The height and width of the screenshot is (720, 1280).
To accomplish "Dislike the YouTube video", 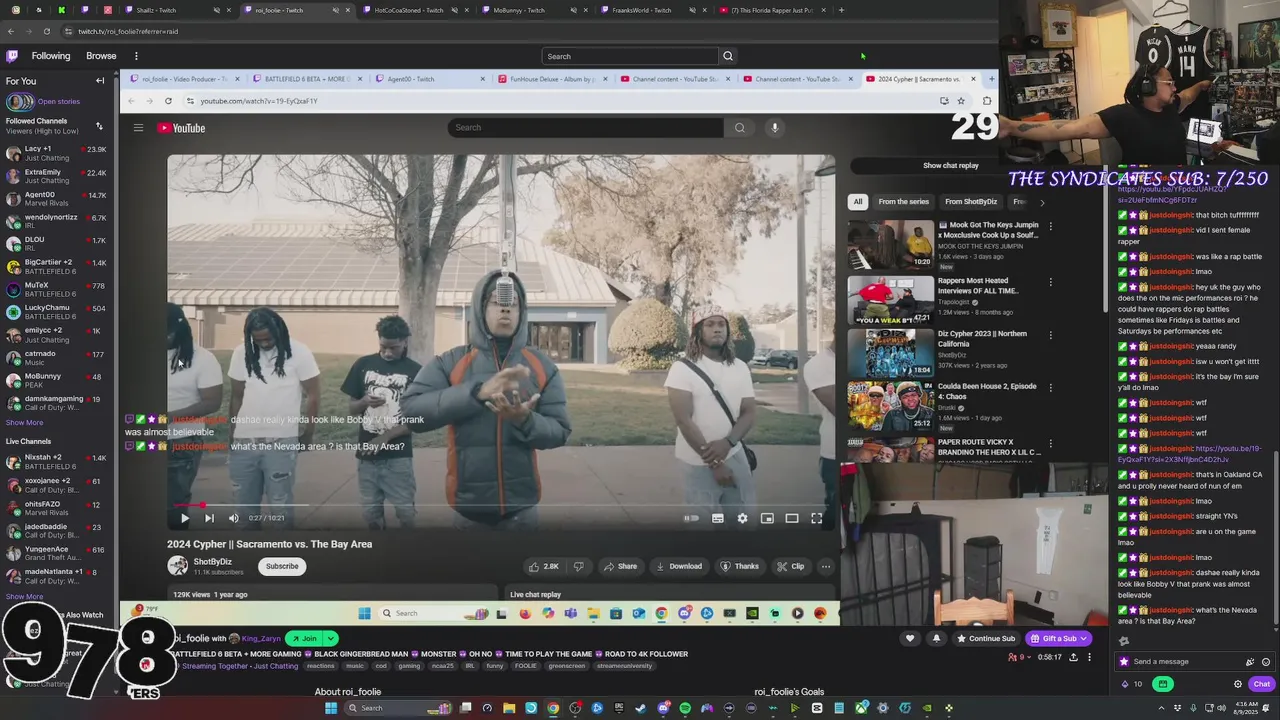I will 578,566.
